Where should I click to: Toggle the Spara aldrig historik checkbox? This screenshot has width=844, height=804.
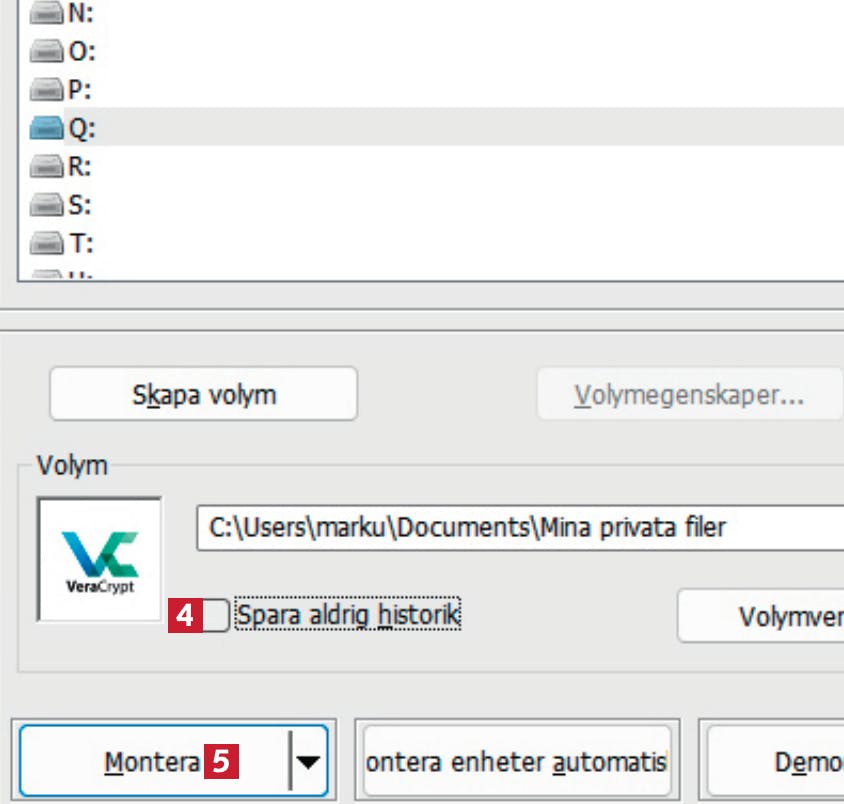[x=215, y=615]
